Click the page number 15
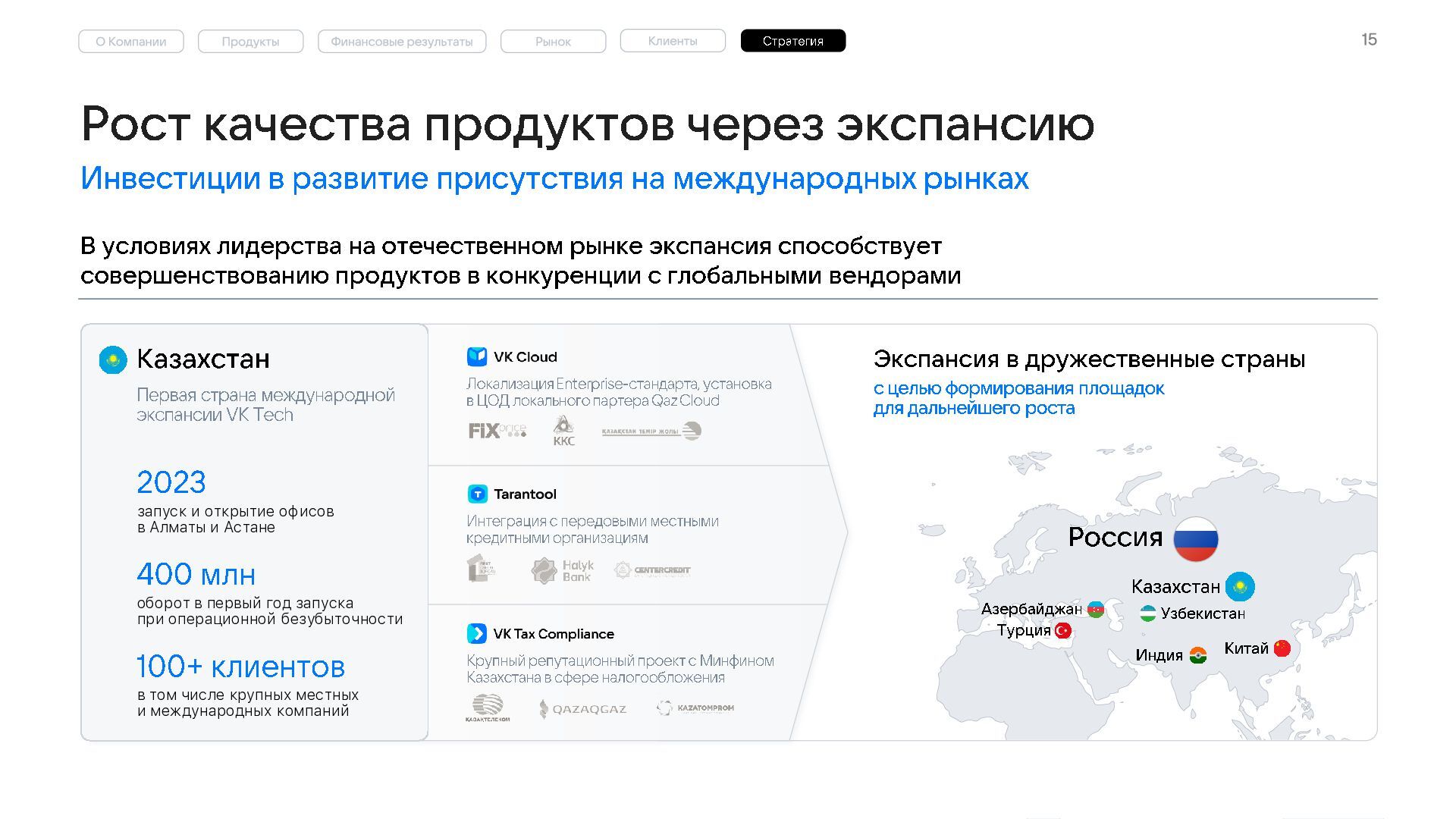Screen dimensions: 1456x819 pos(1369,39)
